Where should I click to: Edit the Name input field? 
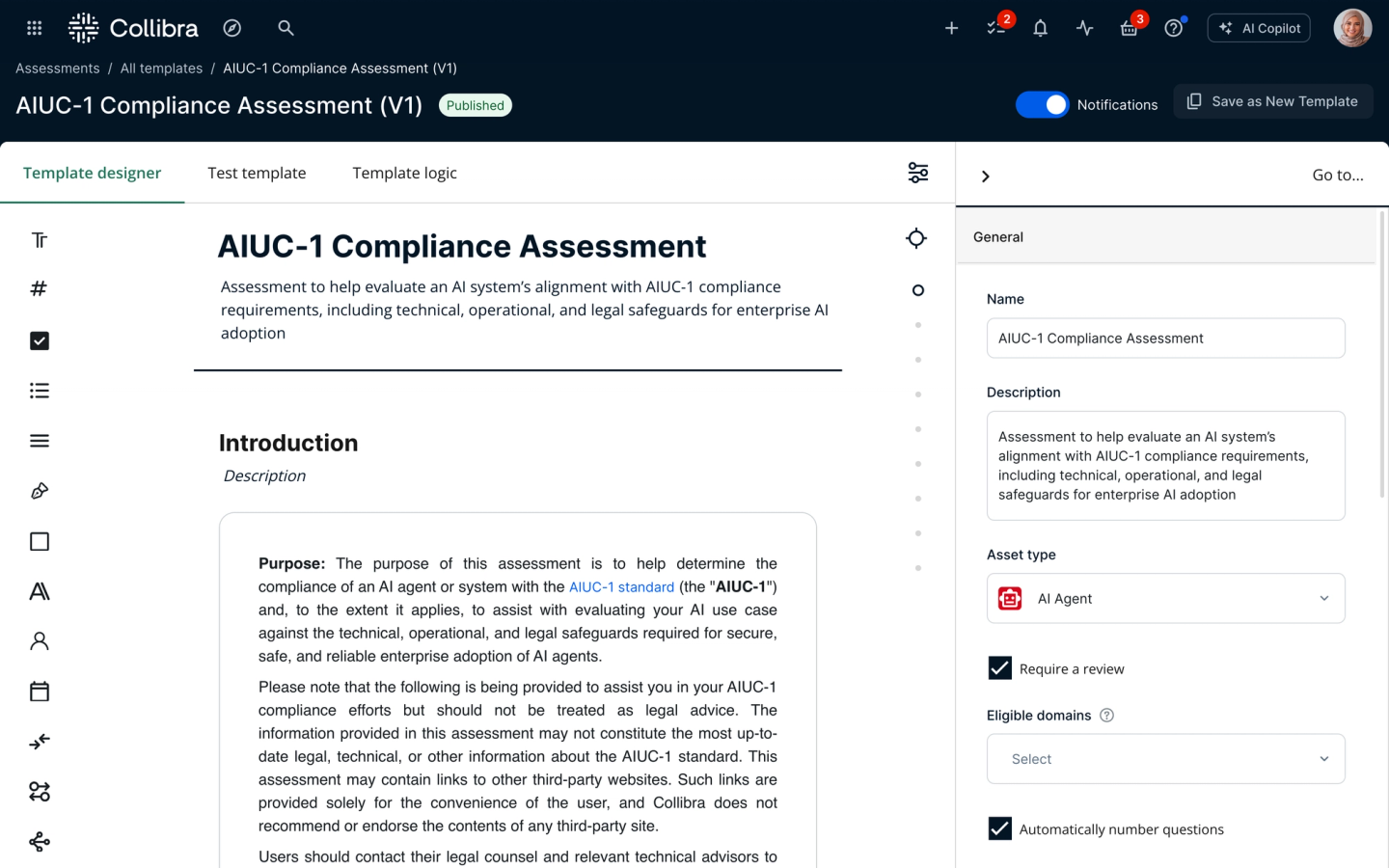tap(1165, 339)
